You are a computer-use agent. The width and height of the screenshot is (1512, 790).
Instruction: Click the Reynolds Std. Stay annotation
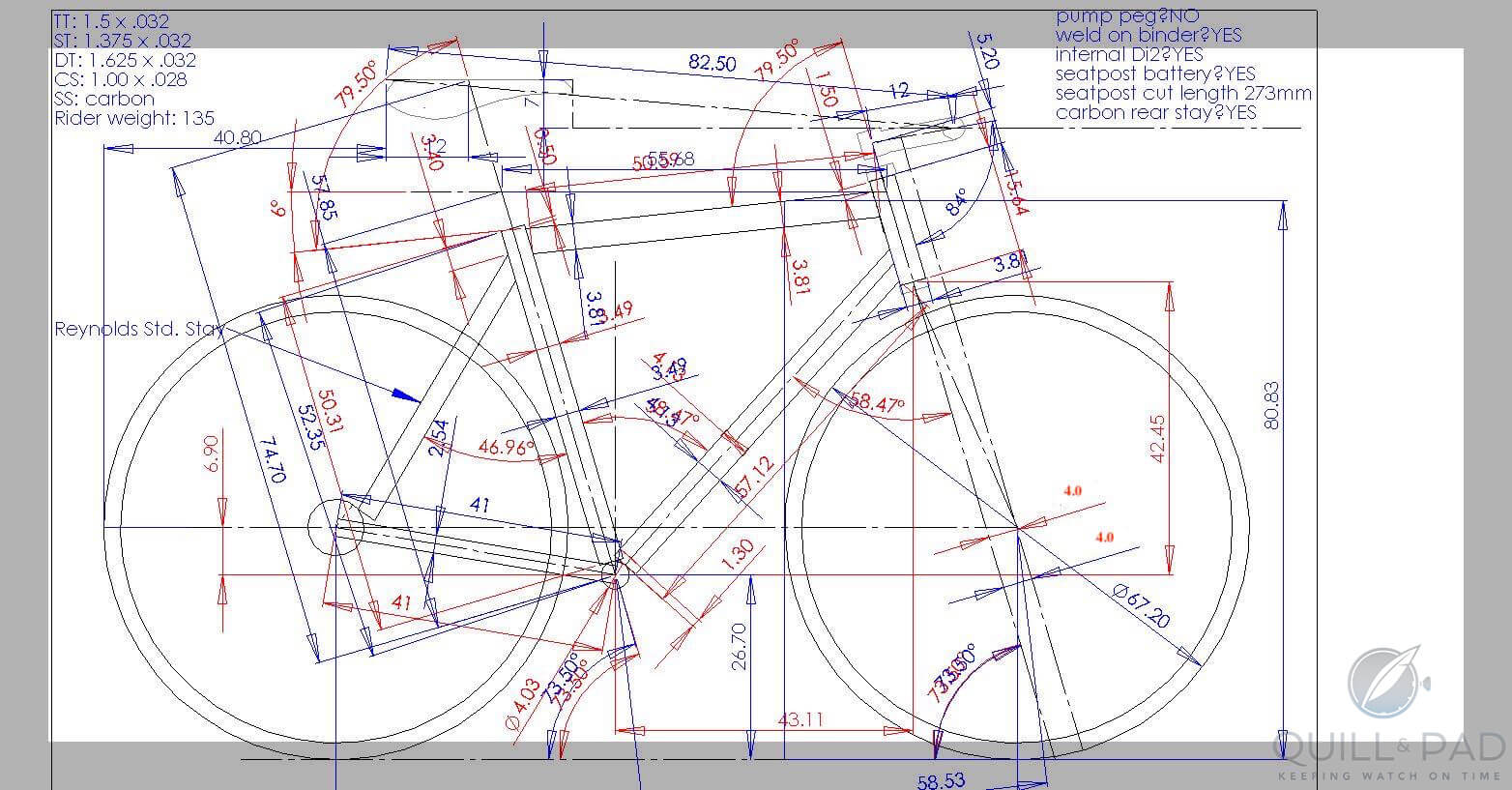[x=139, y=329]
